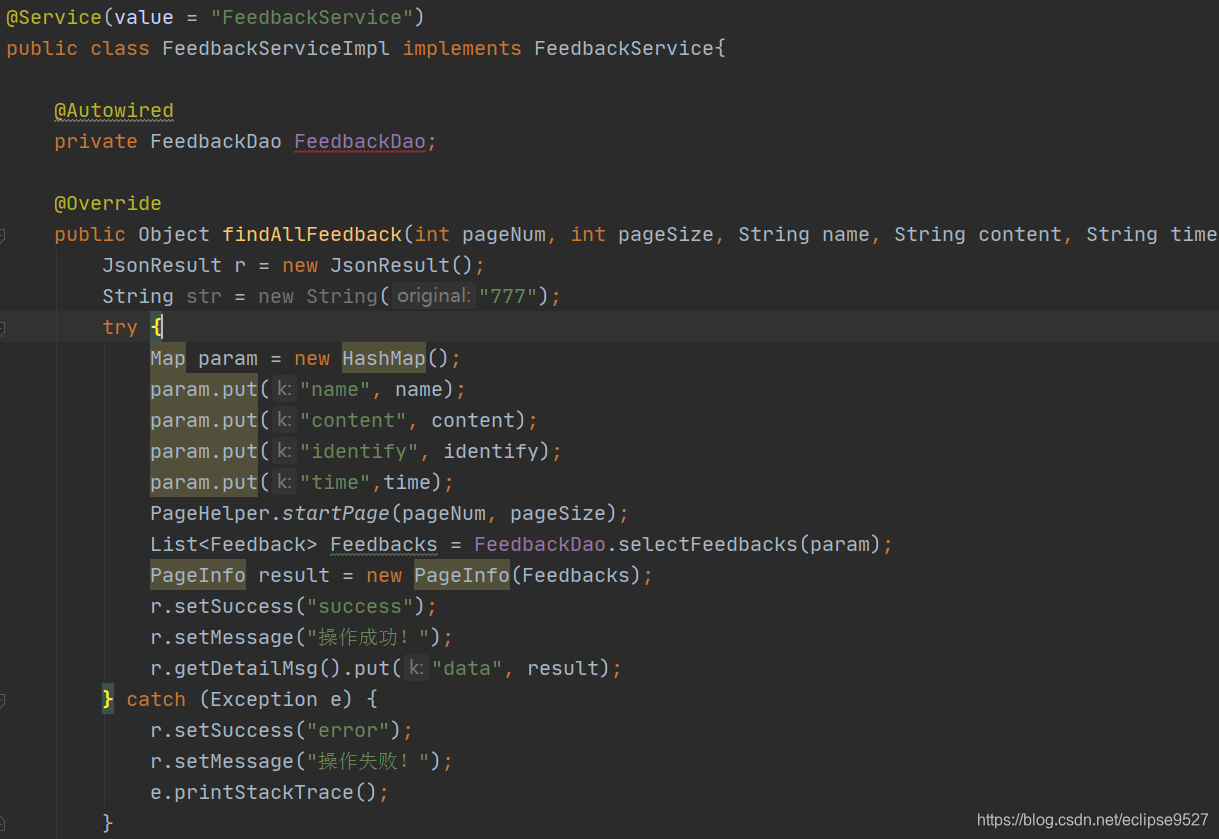The width and height of the screenshot is (1219, 839).
Task: Collapse the fold marker beside the try line
Action: [x=2, y=329]
